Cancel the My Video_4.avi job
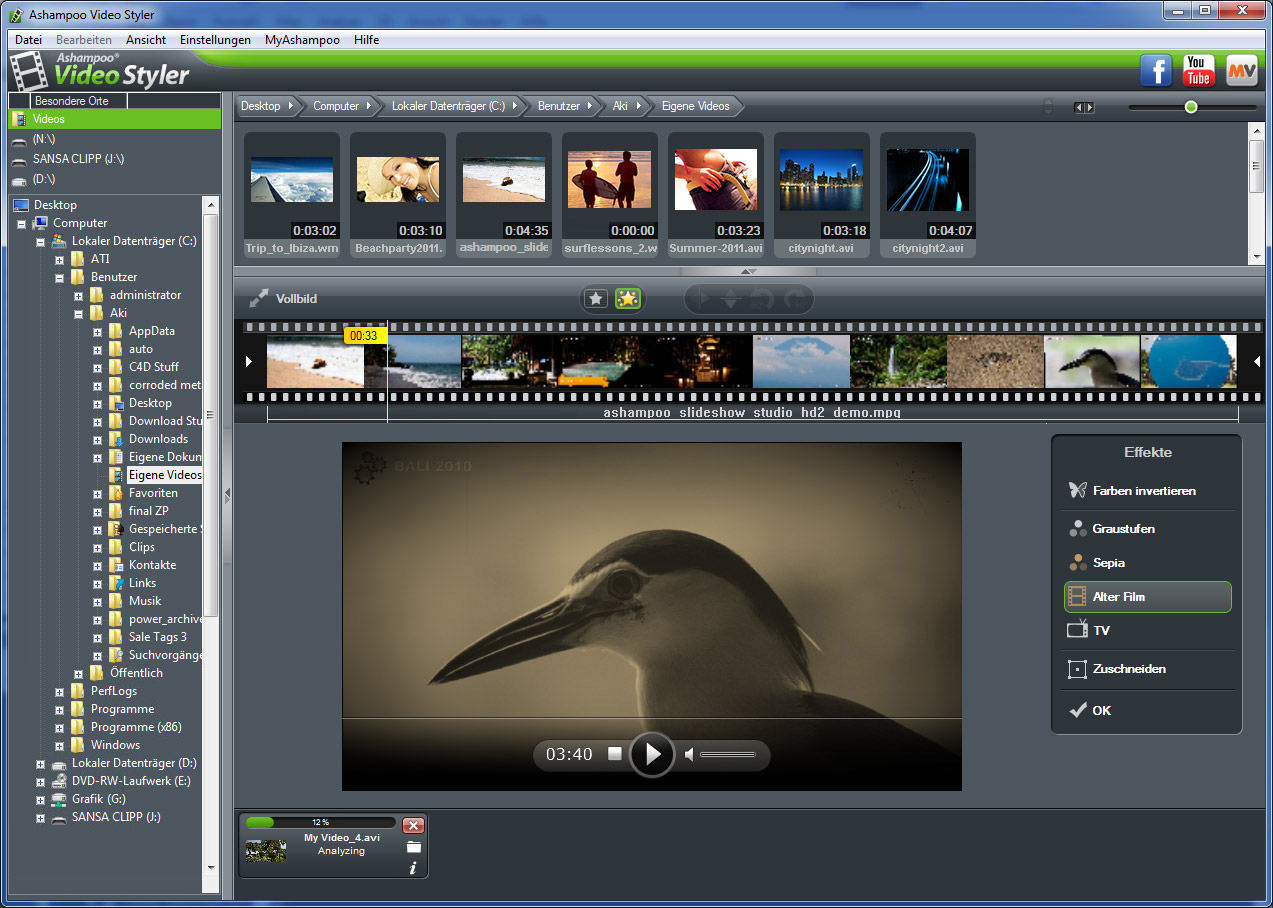The height and width of the screenshot is (908, 1273). click(x=413, y=825)
